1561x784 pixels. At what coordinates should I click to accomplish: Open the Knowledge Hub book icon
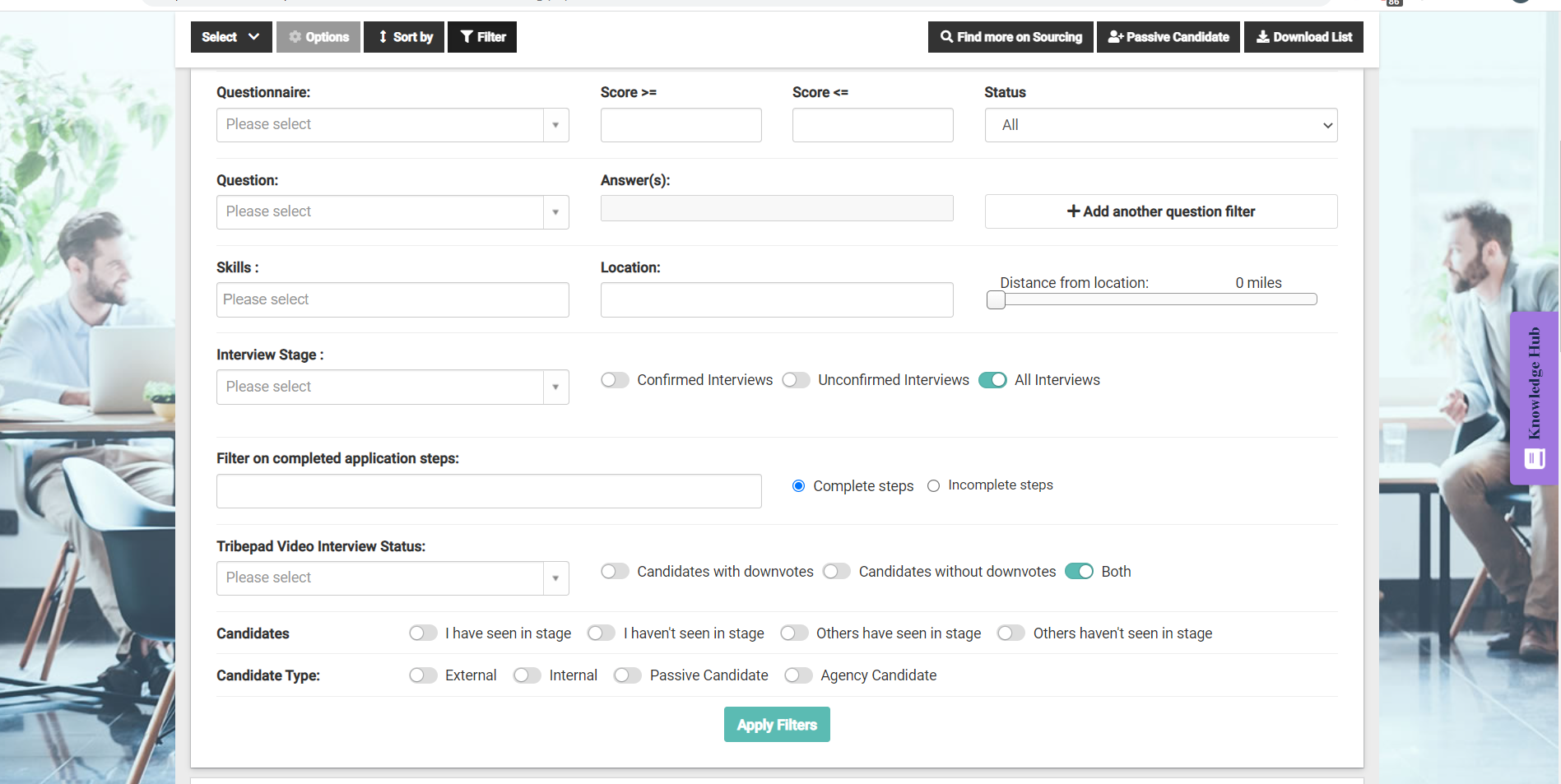1533,459
